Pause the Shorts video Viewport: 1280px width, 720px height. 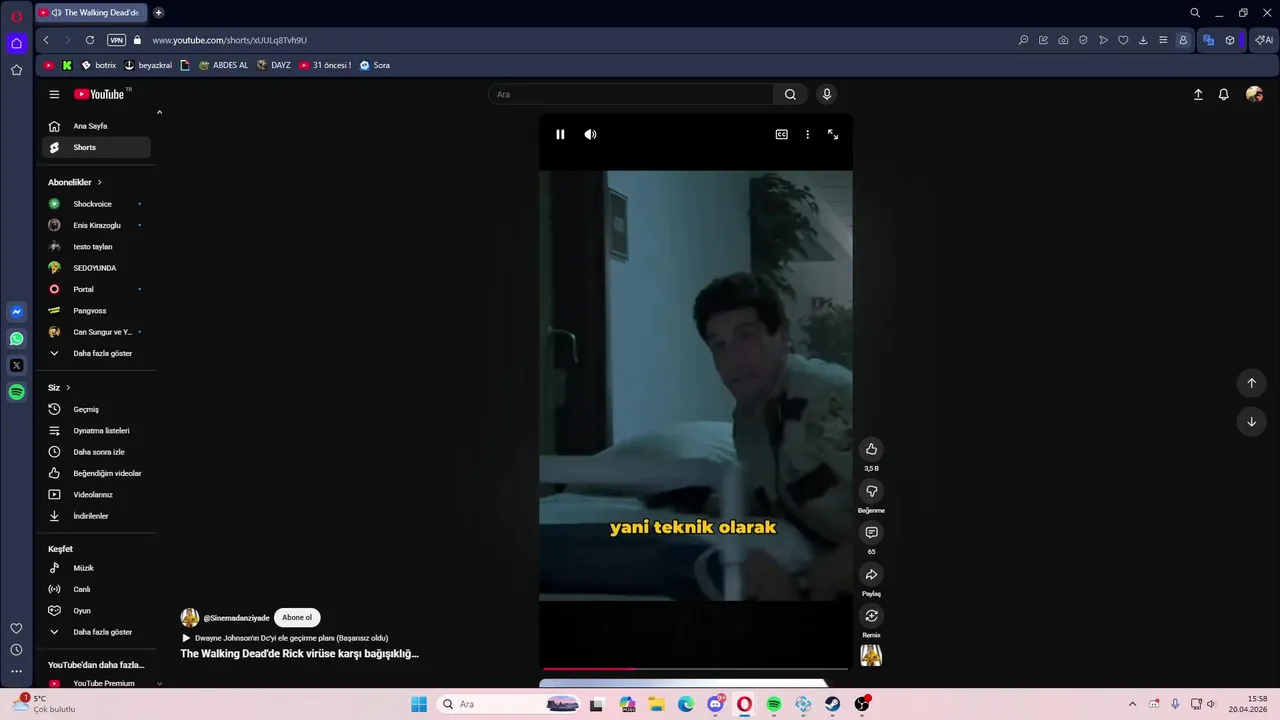click(x=560, y=134)
